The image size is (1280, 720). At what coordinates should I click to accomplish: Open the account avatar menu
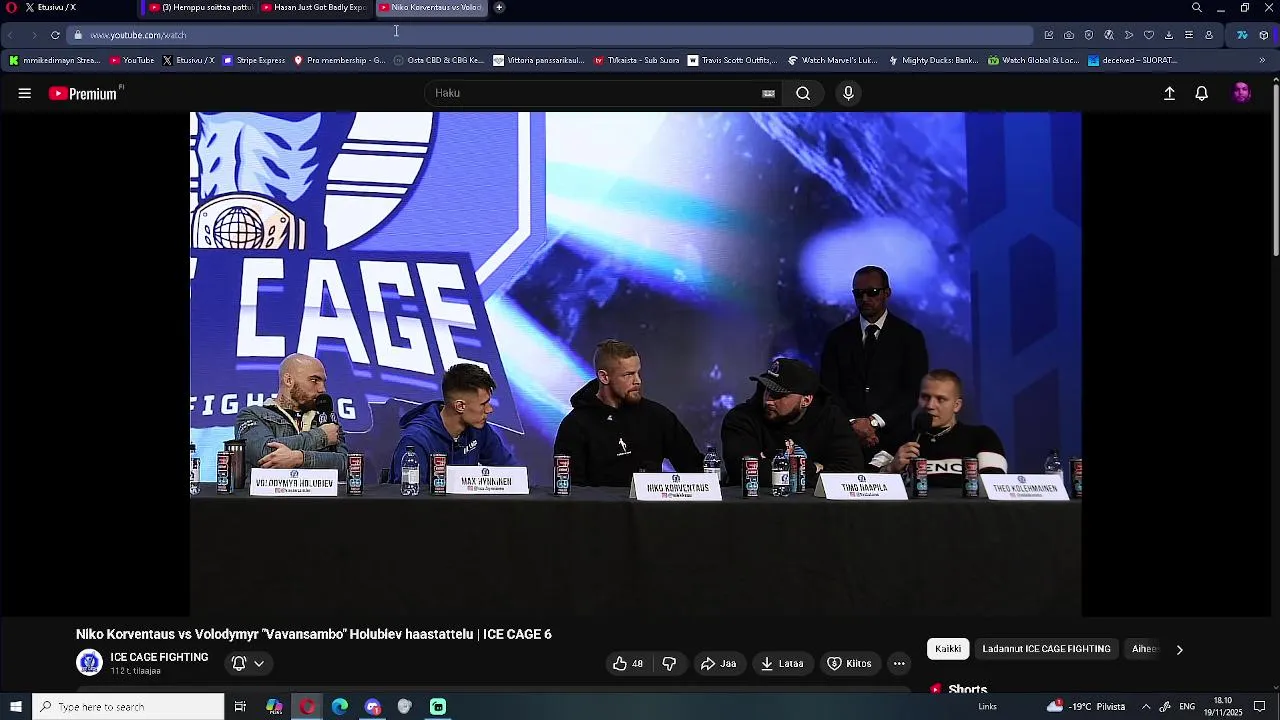[x=1241, y=93]
